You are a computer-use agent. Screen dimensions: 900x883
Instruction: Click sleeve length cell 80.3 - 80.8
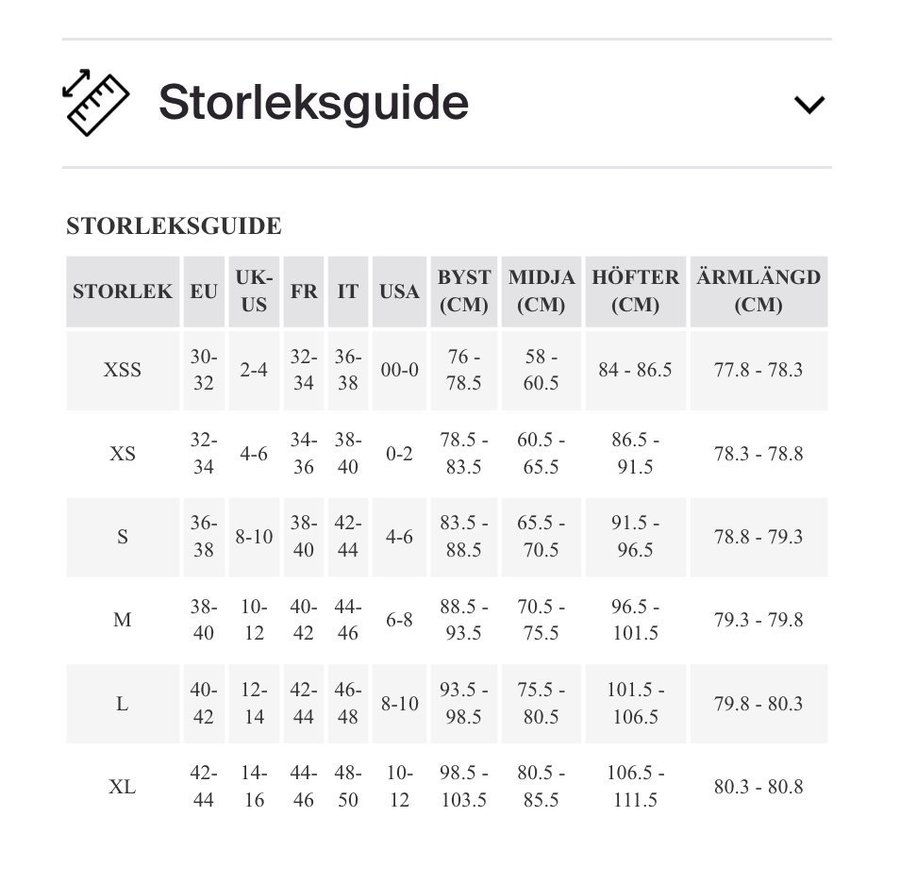click(x=758, y=787)
